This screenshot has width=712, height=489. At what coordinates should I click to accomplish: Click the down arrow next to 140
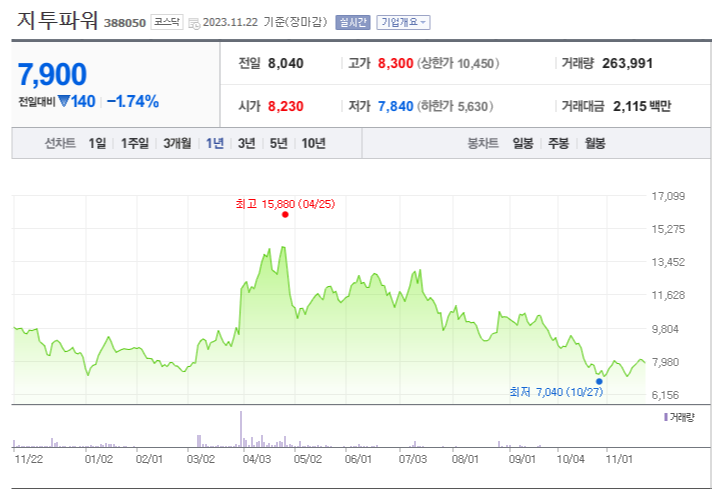pyautogui.click(x=64, y=100)
